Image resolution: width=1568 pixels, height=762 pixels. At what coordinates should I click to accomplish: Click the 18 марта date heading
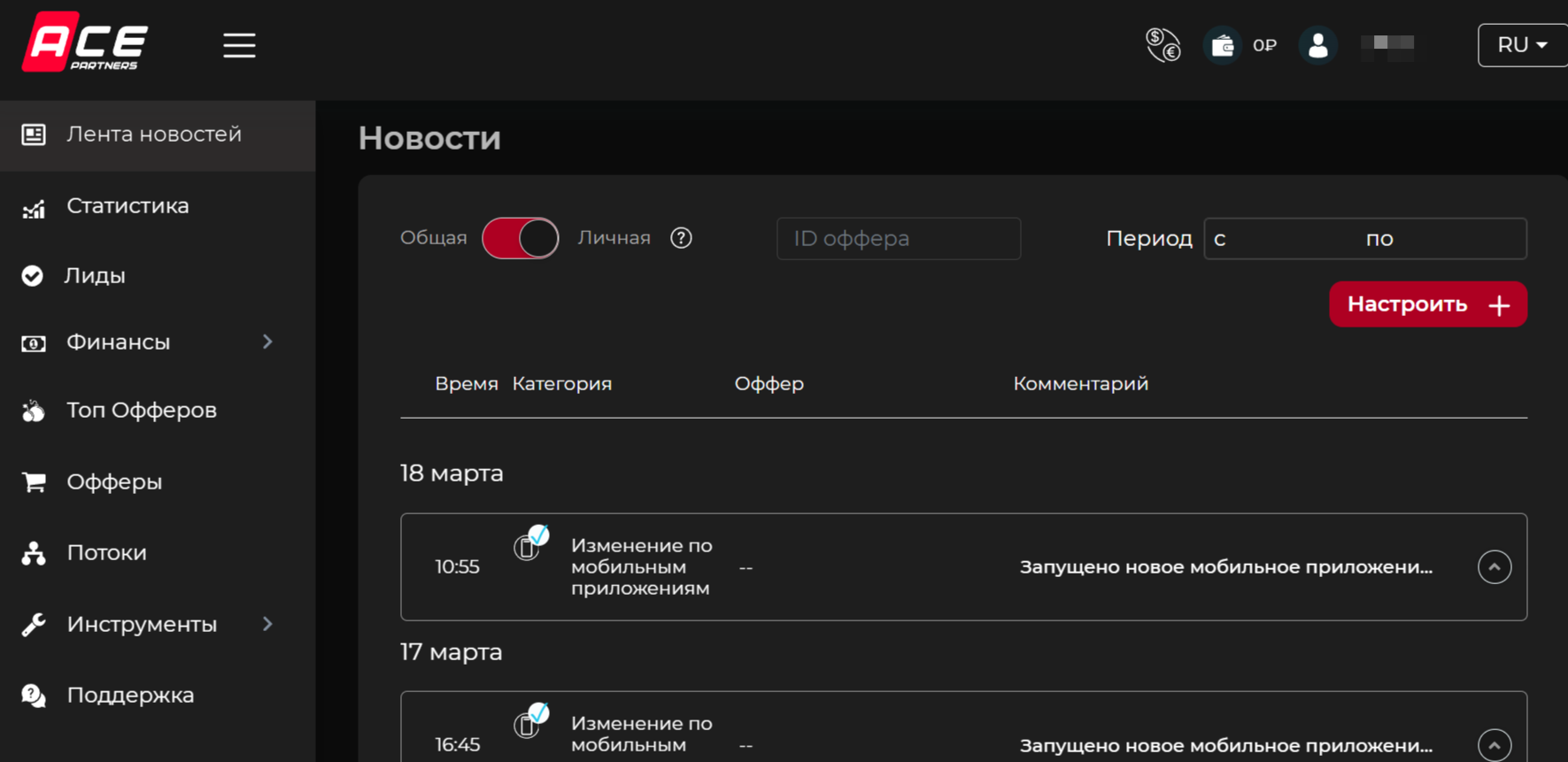[452, 473]
